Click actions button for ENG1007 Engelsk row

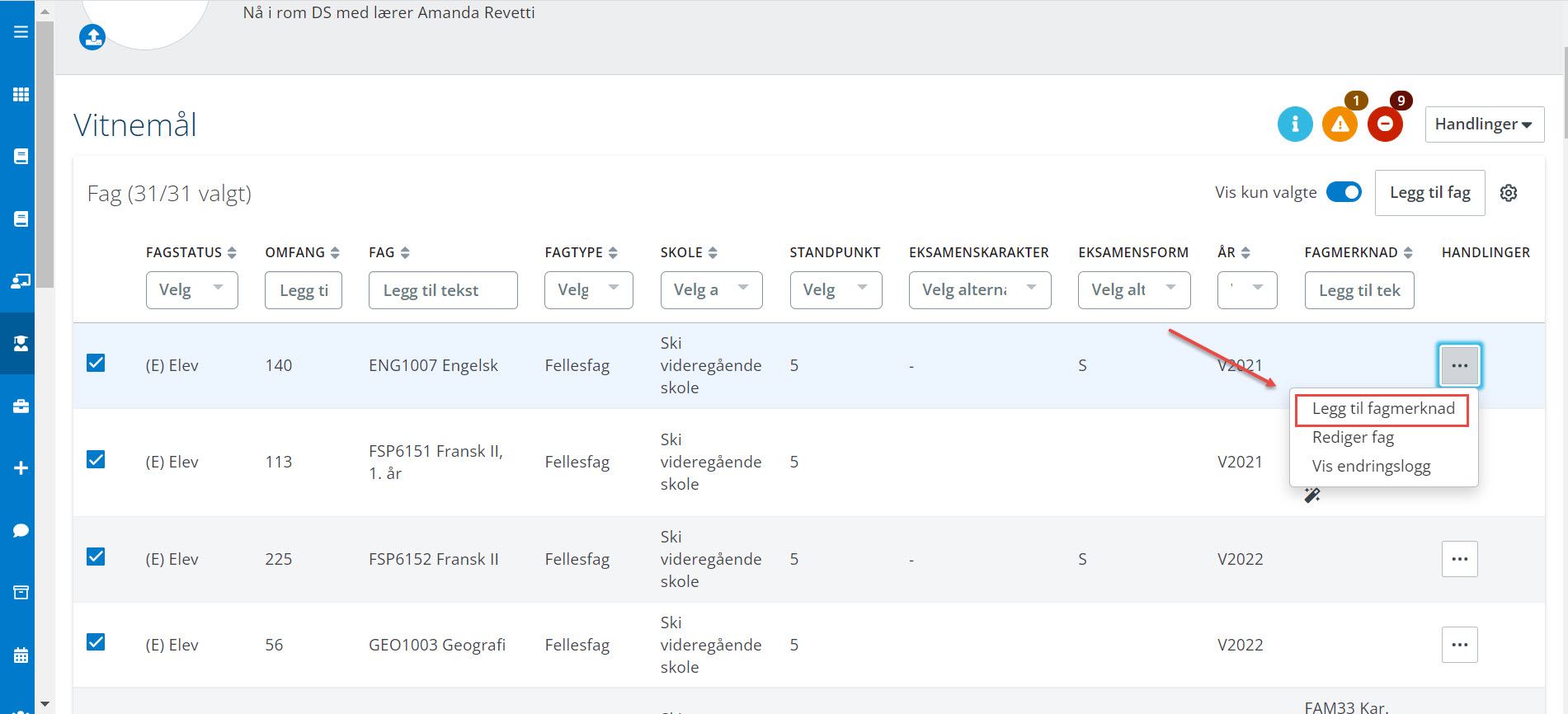pyautogui.click(x=1460, y=365)
